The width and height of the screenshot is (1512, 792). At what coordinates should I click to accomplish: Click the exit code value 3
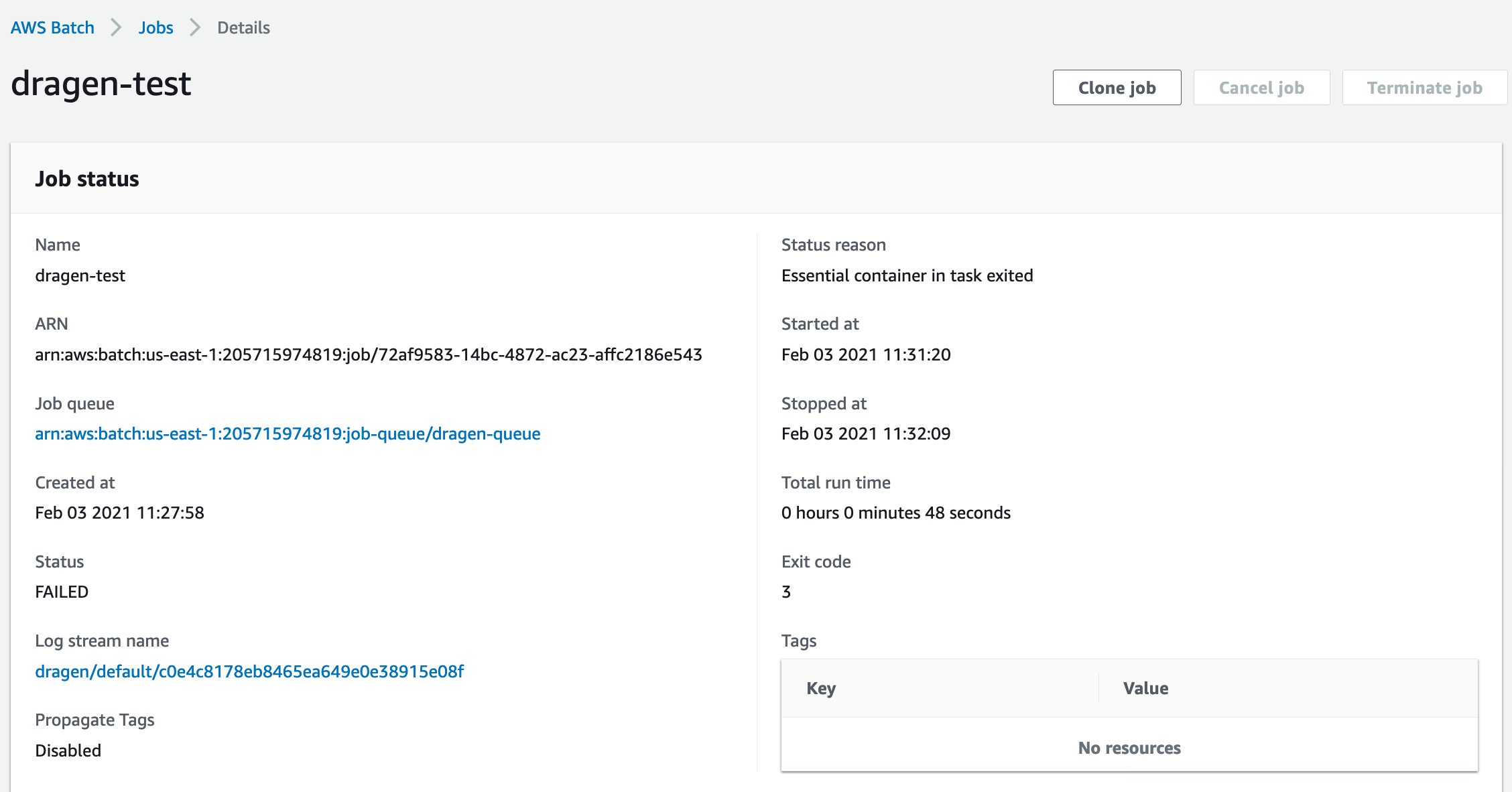coord(786,592)
